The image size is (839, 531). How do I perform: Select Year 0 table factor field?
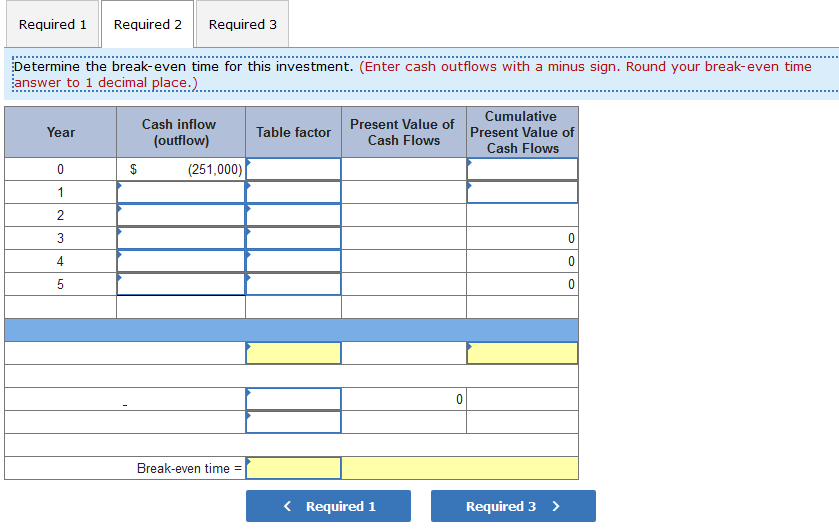coord(293,169)
